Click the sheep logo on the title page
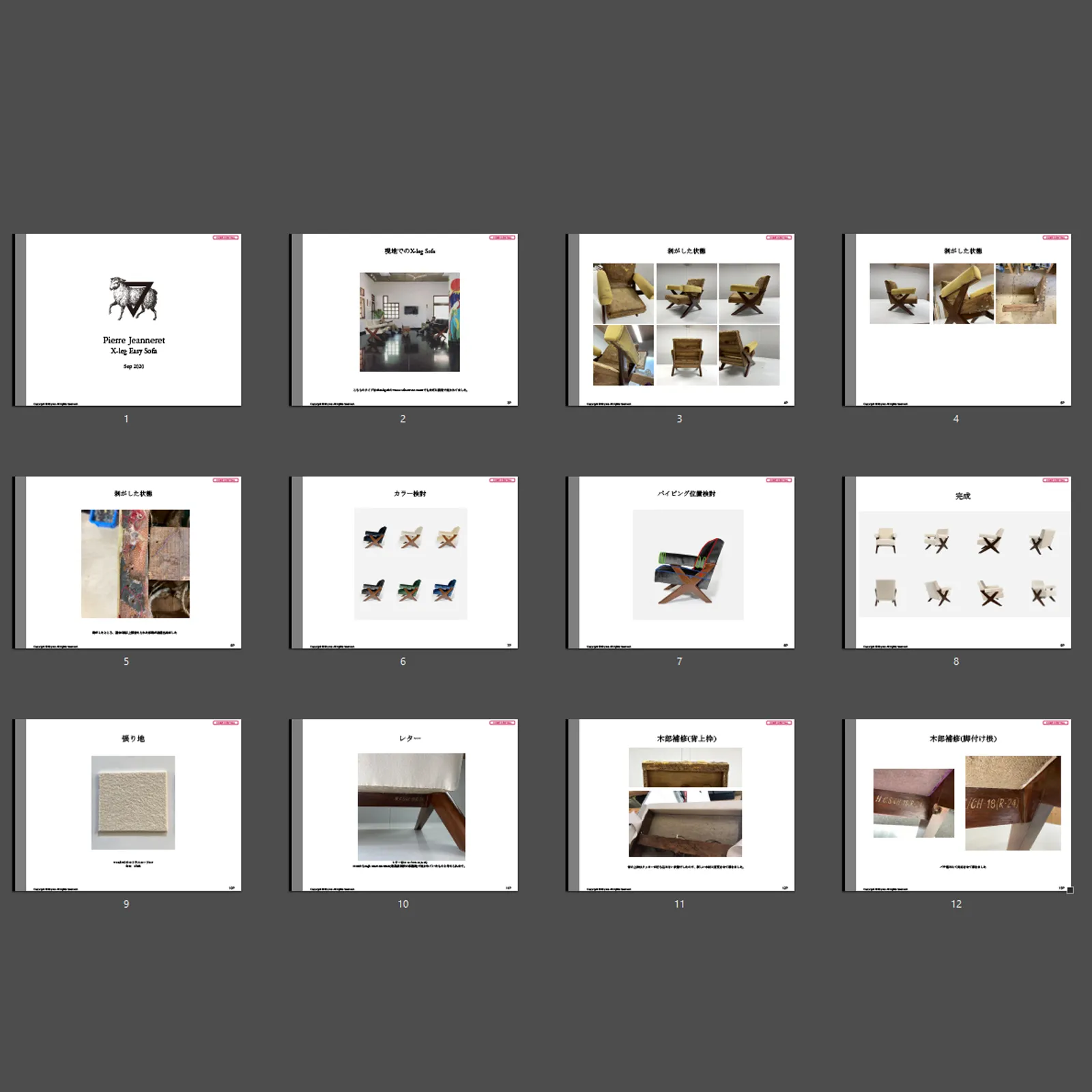Viewport: 1092px width, 1092px height. 133,298
